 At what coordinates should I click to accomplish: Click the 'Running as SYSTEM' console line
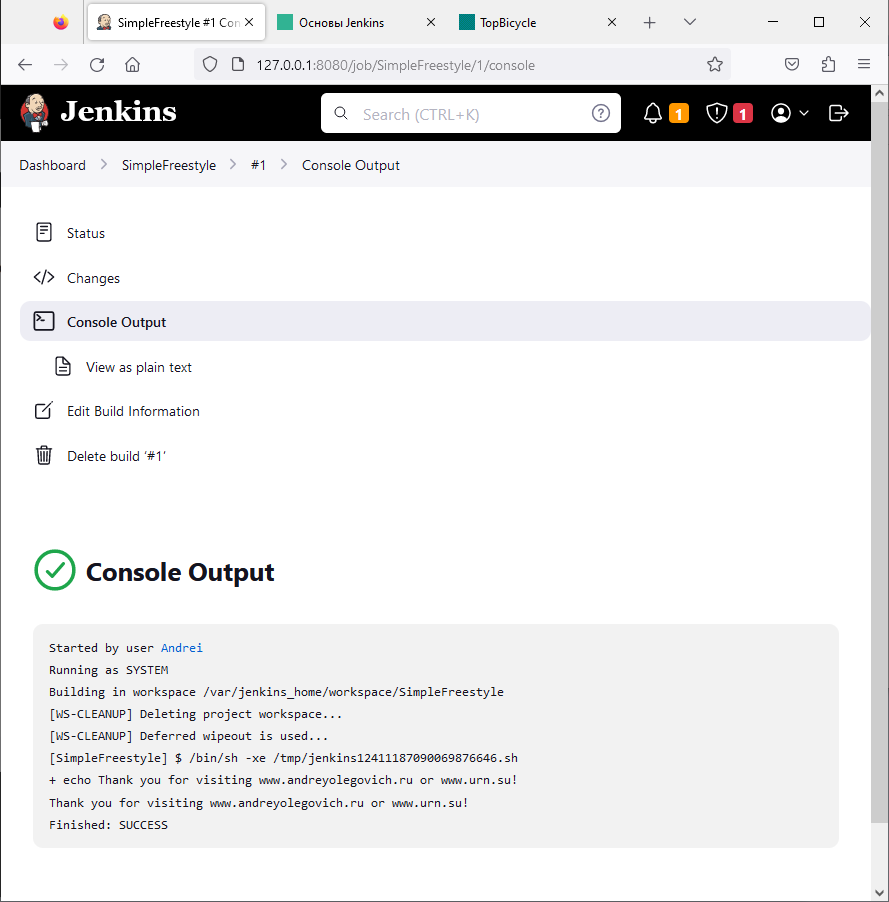109,670
